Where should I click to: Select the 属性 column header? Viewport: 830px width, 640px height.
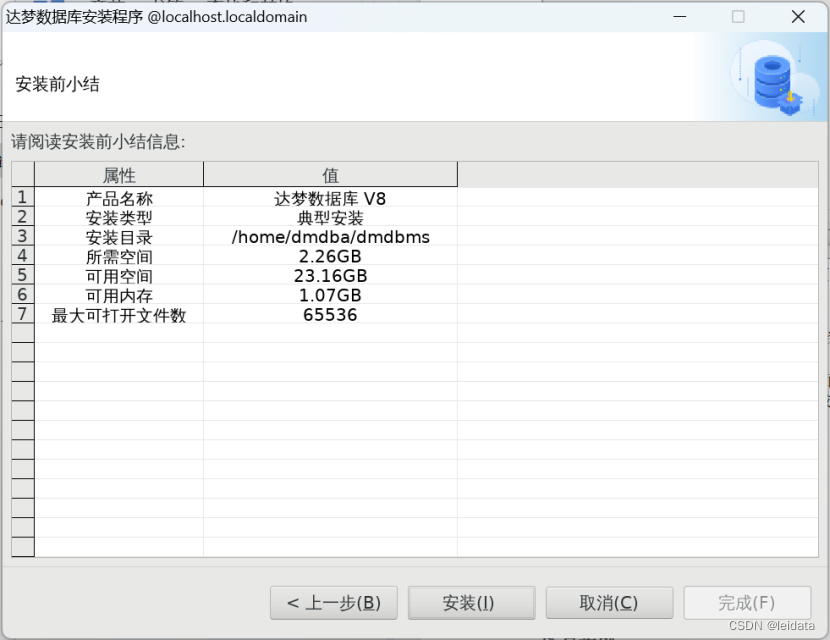point(119,175)
